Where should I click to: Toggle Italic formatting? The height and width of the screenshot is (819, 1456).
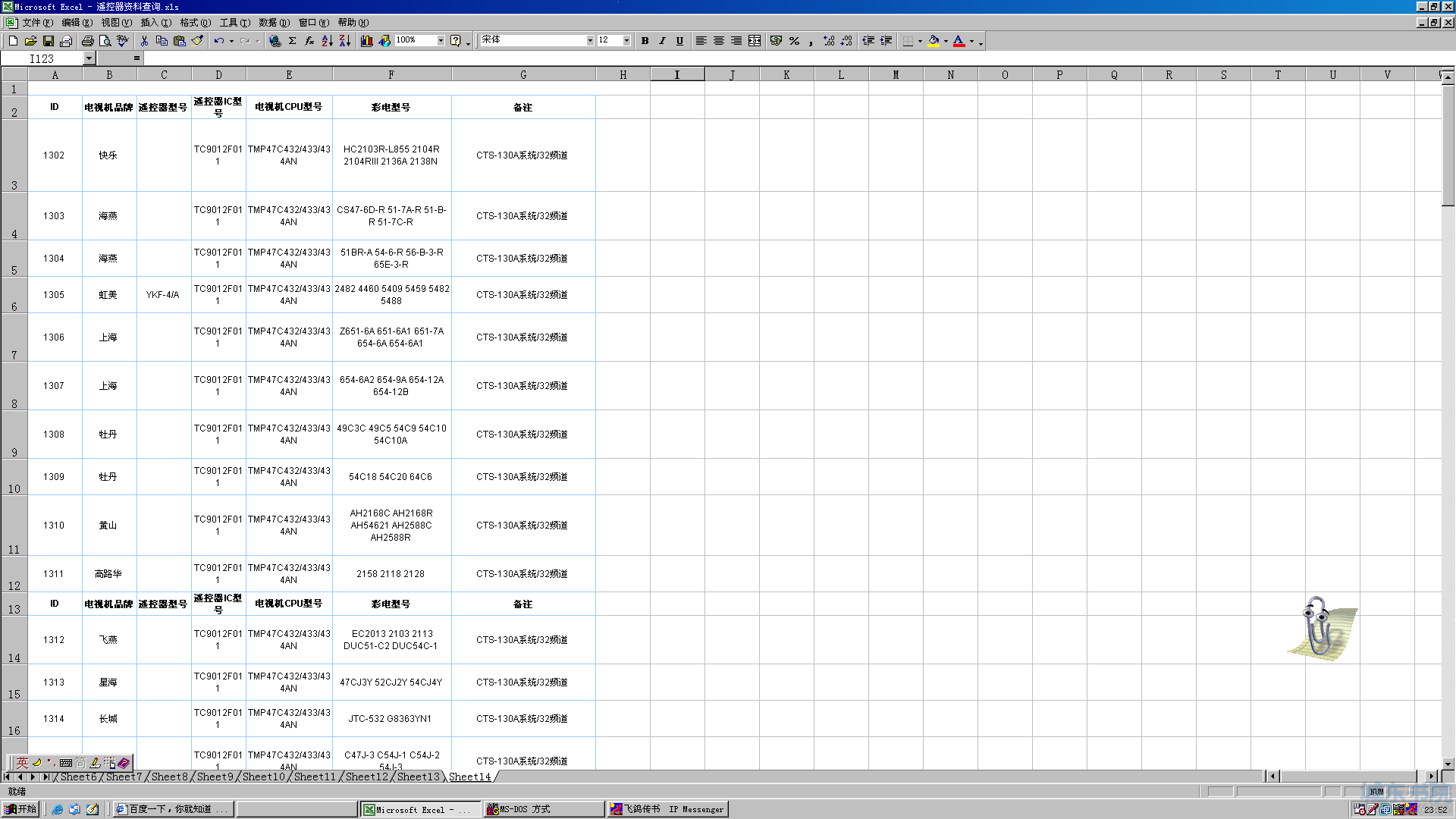pos(662,41)
